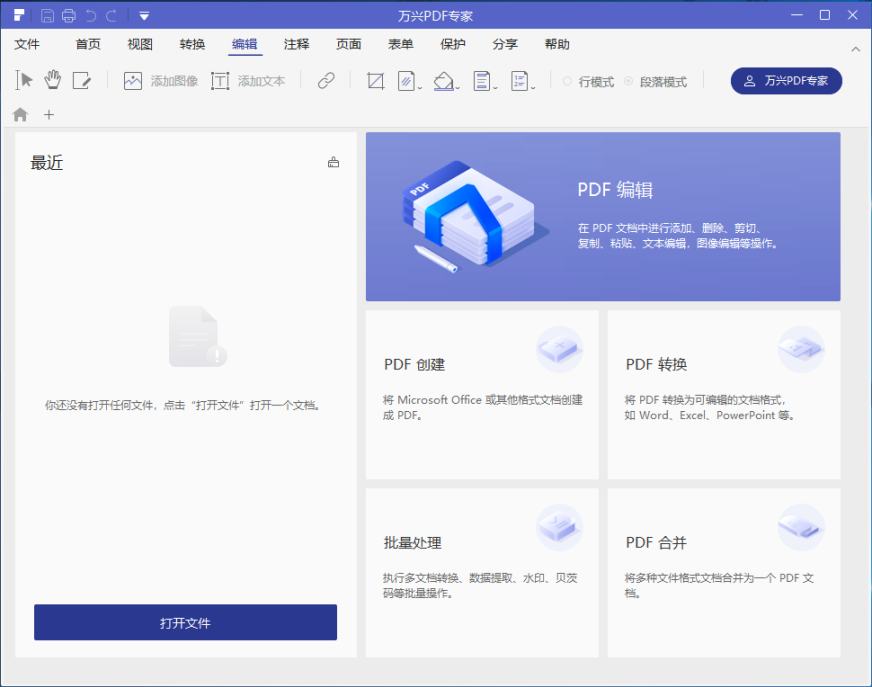Click the 打开文件 button

click(x=185, y=622)
